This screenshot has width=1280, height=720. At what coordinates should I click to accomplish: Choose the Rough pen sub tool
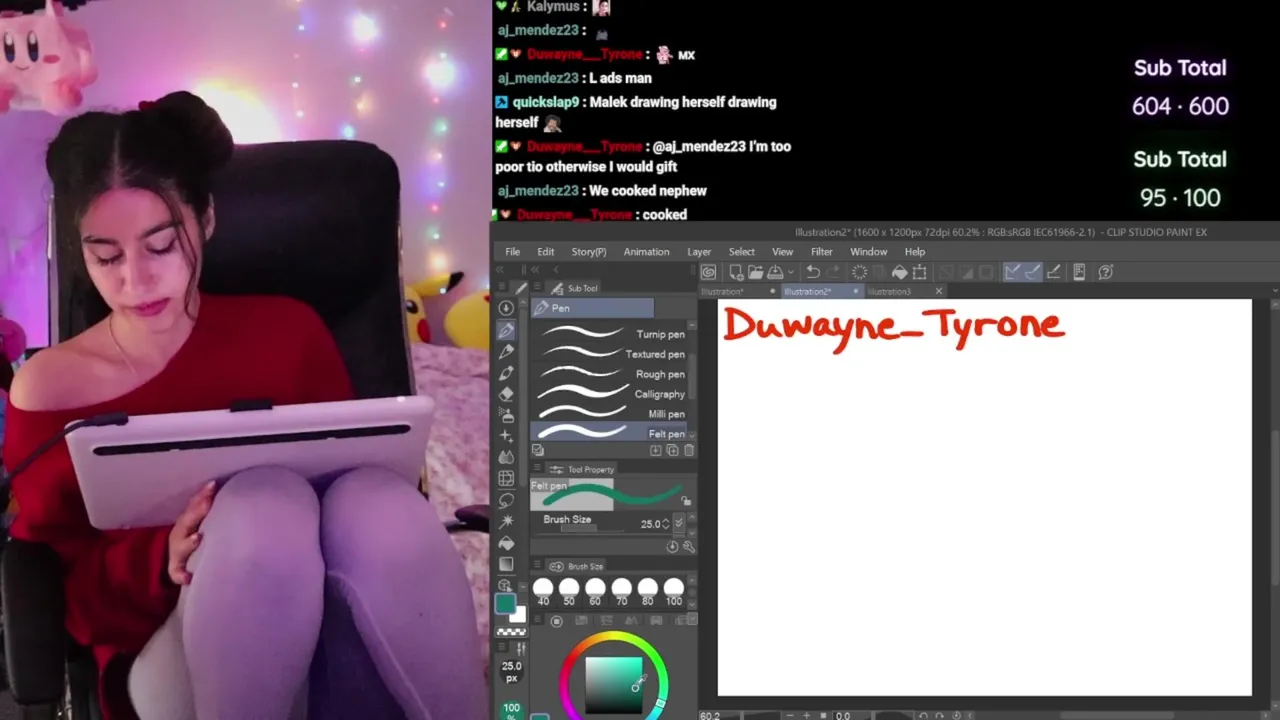point(610,374)
